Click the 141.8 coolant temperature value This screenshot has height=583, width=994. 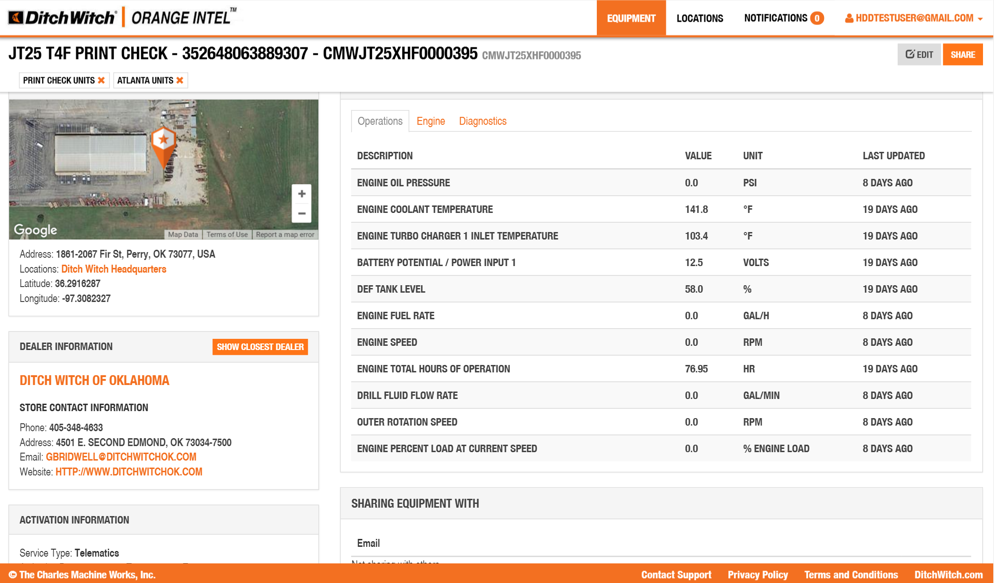696,209
